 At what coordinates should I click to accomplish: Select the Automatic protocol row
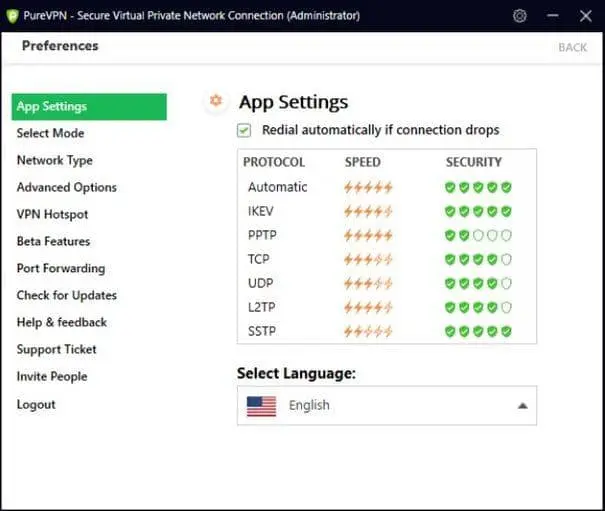387,188
